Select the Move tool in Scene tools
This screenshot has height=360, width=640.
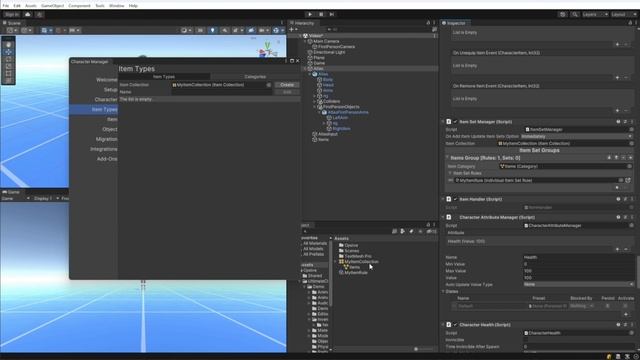(x=8, y=52)
